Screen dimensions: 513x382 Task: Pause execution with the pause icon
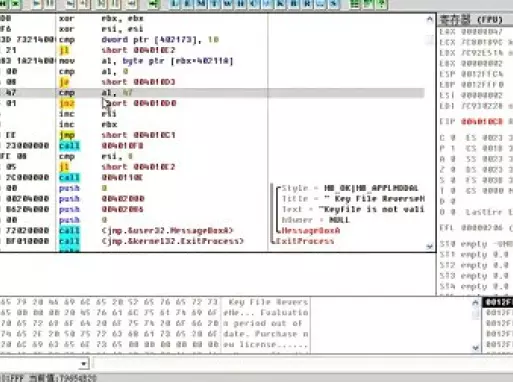[x=49, y=4]
